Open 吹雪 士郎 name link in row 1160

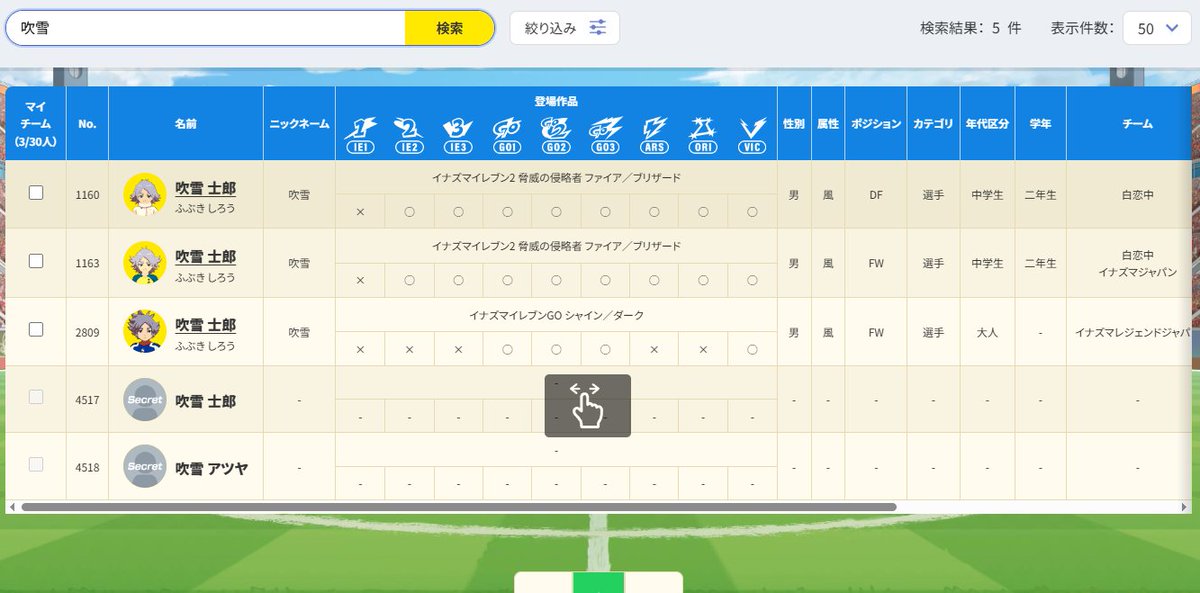click(205, 187)
